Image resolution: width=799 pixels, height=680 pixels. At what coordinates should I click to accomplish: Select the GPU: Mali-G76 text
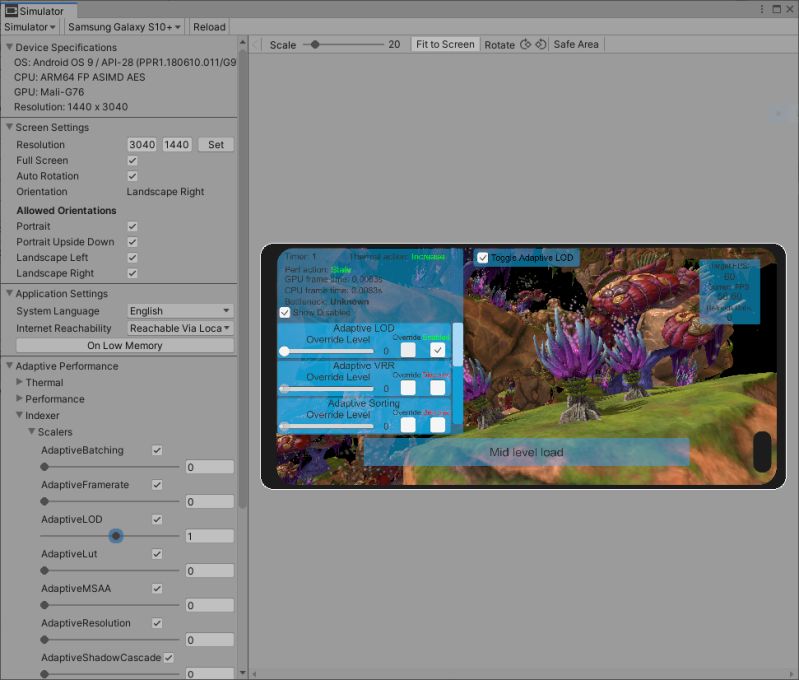click(49, 92)
